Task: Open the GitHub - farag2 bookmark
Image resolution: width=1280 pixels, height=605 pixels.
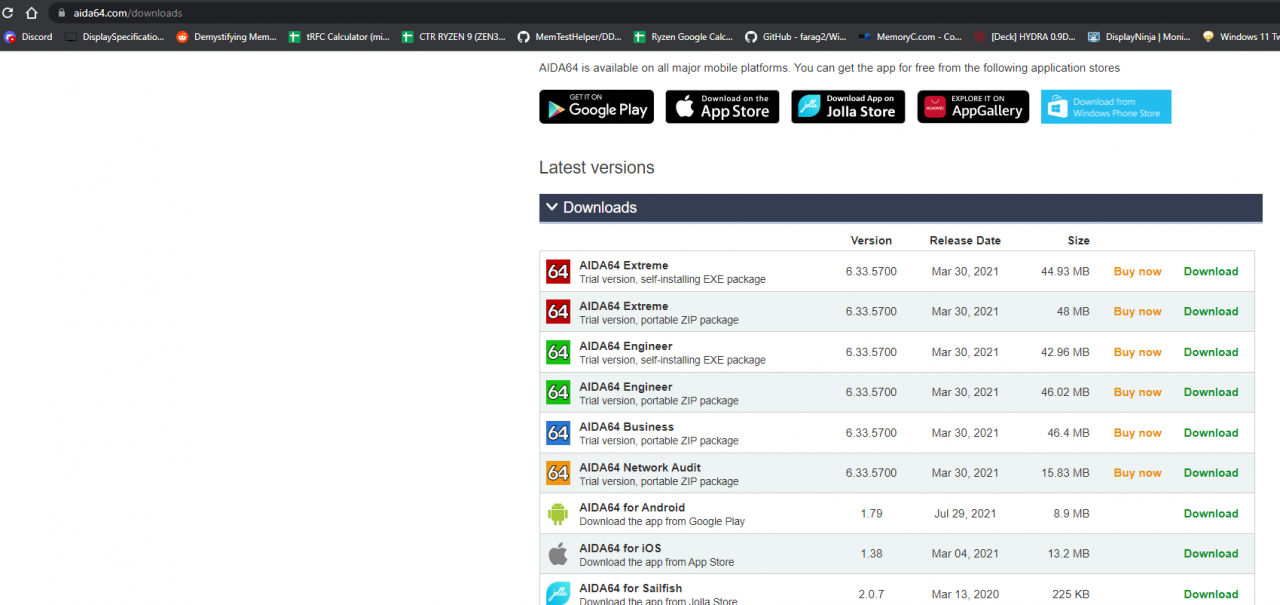Action: (796, 36)
